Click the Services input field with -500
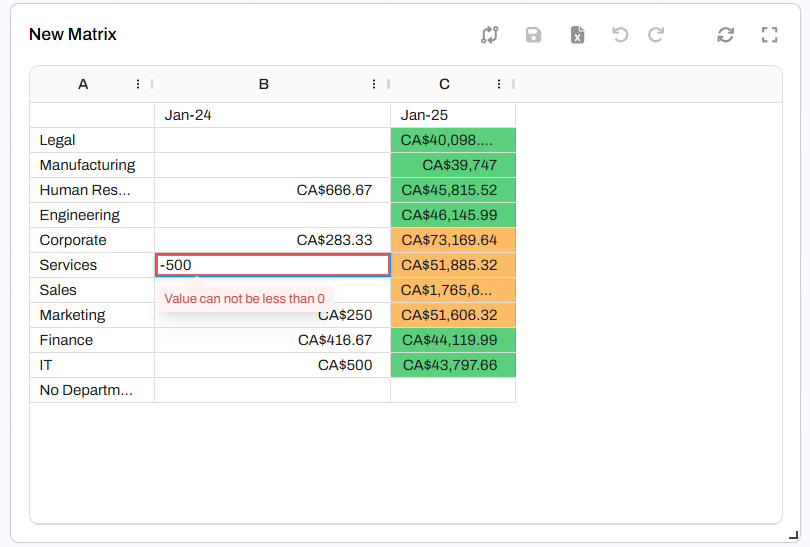This screenshot has height=547, width=810. point(272,265)
